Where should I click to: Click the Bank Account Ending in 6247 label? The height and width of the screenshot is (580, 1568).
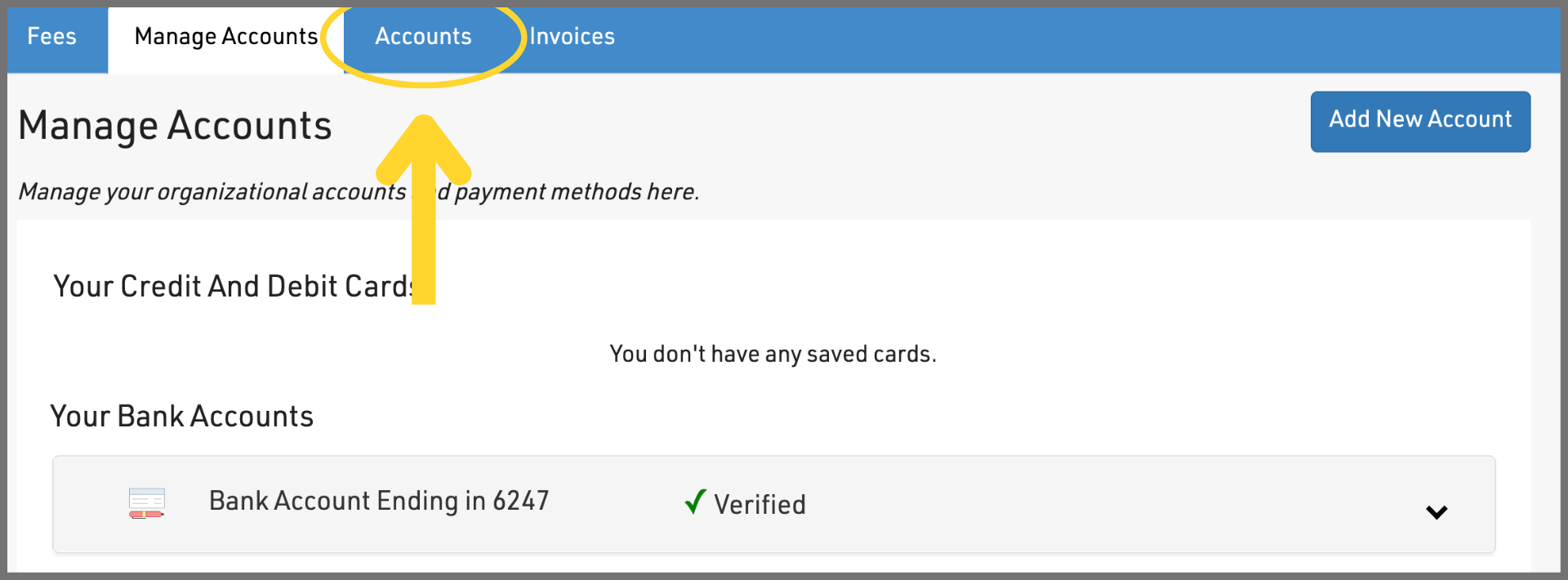tap(379, 501)
